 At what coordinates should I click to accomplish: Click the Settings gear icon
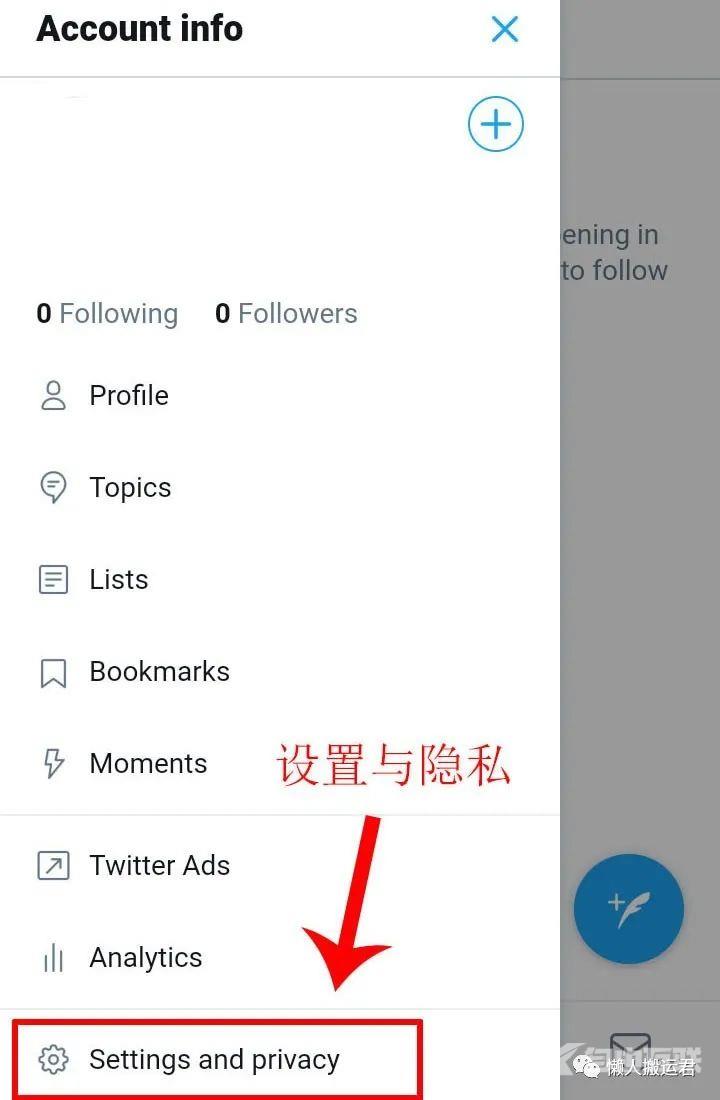coord(53,1059)
